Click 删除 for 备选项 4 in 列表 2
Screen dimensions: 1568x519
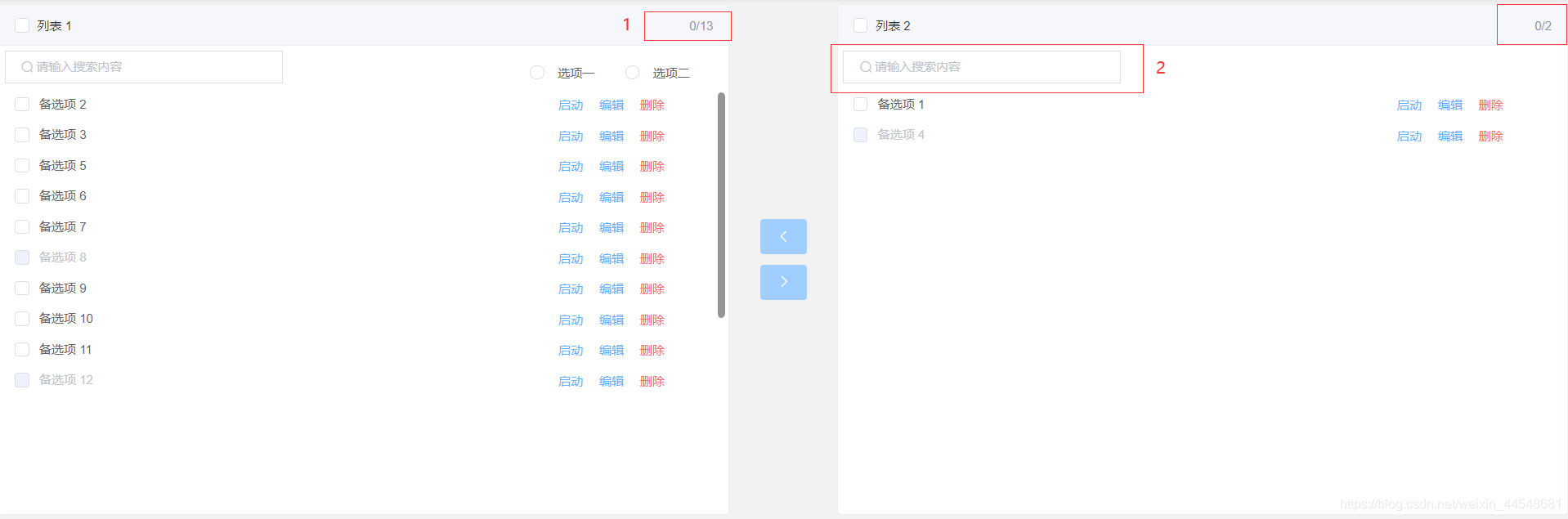(1491, 136)
